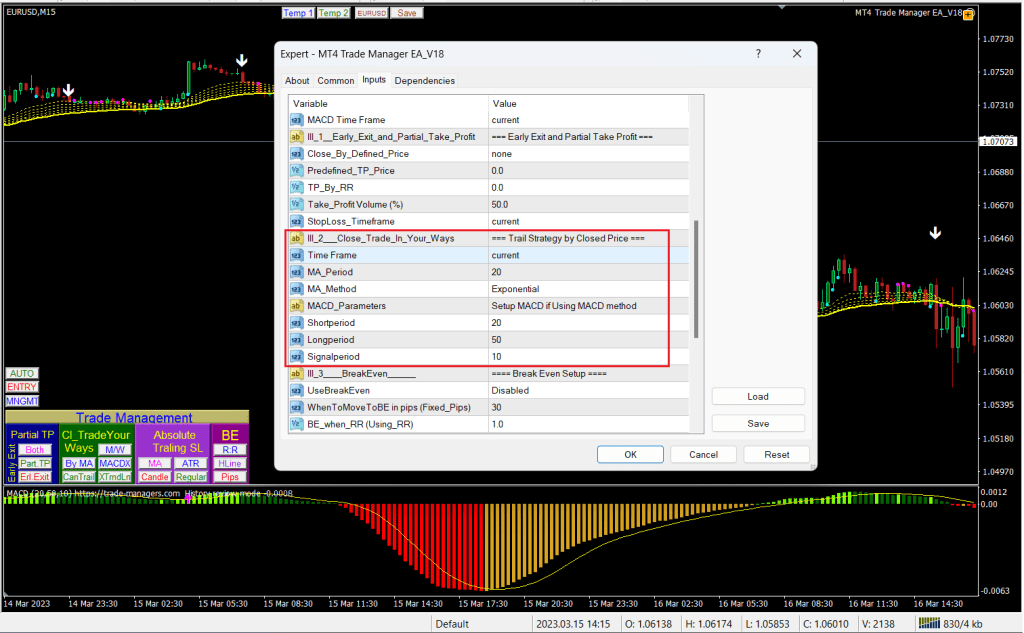The height and width of the screenshot is (633, 1024).
Task: Switch to the Common tab
Action: tap(336, 81)
